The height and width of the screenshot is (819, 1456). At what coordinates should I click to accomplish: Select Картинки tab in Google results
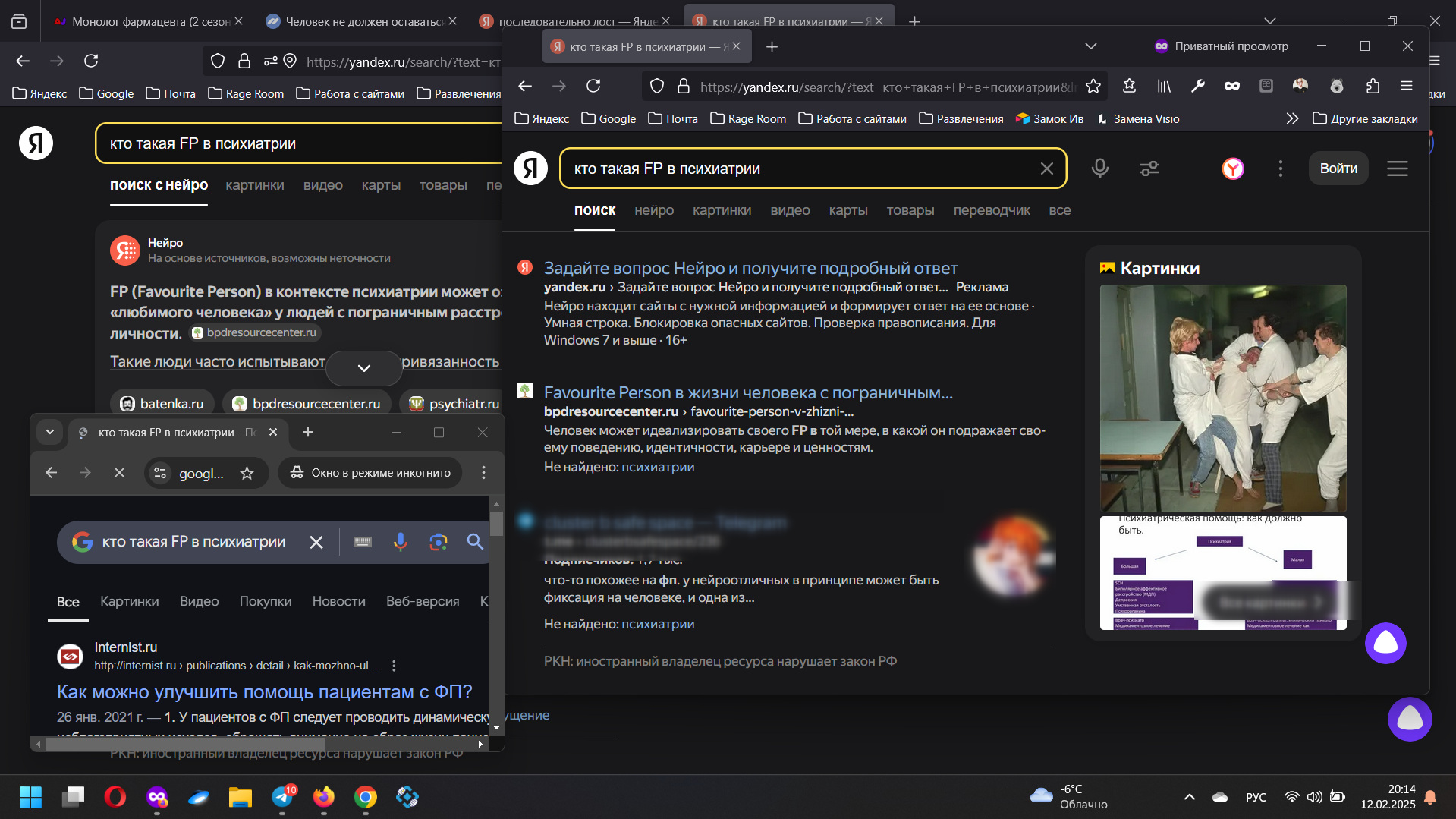[130, 601]
